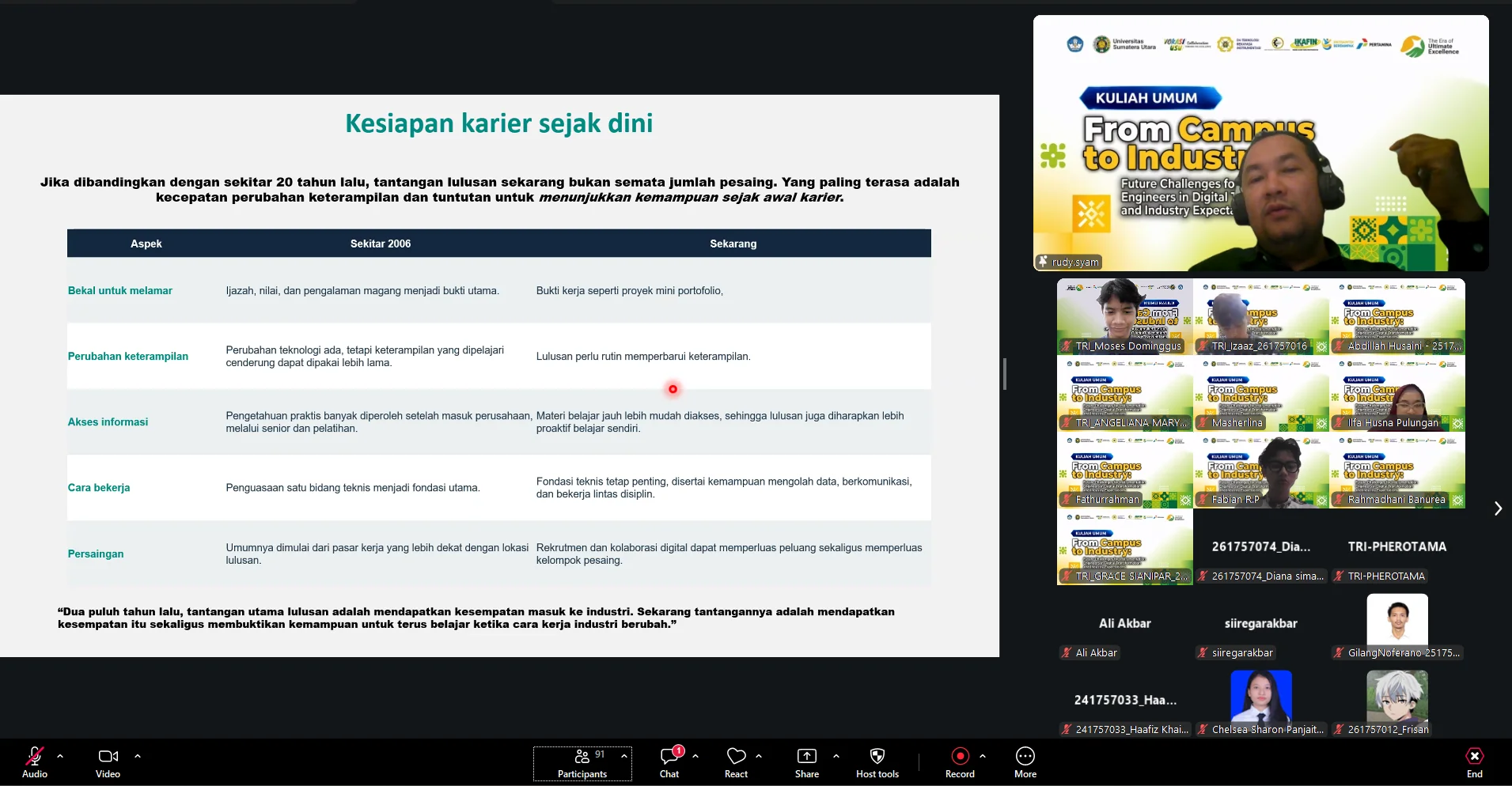
Task: Expand Participants options arrow
Action: click(624, 756)
